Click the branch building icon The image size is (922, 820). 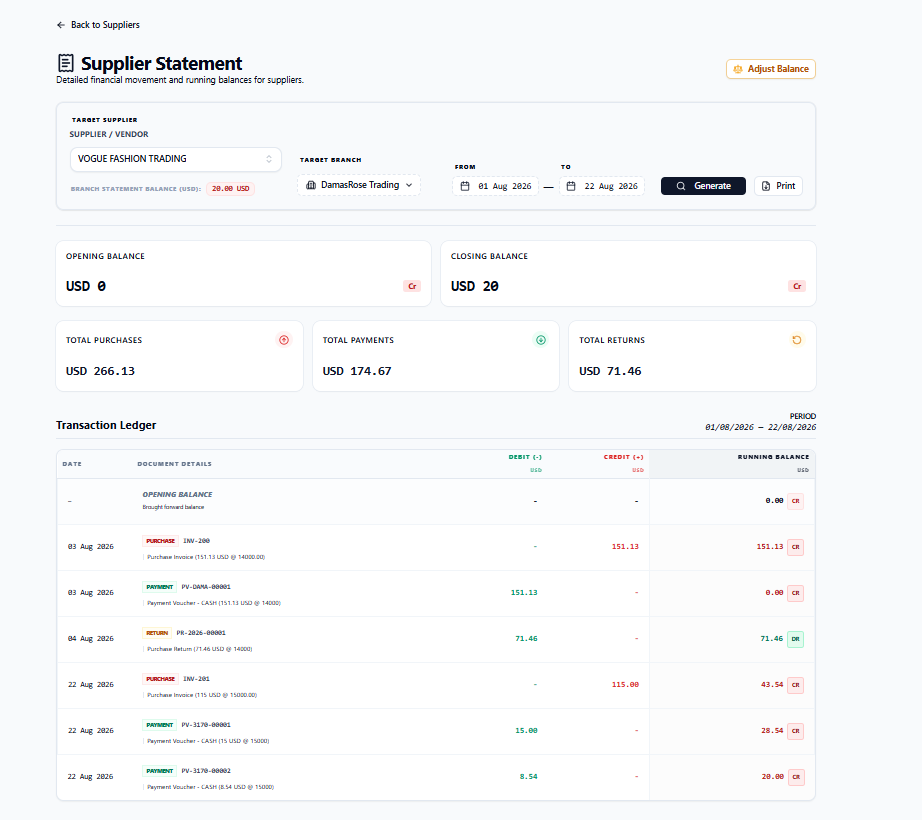311,185
